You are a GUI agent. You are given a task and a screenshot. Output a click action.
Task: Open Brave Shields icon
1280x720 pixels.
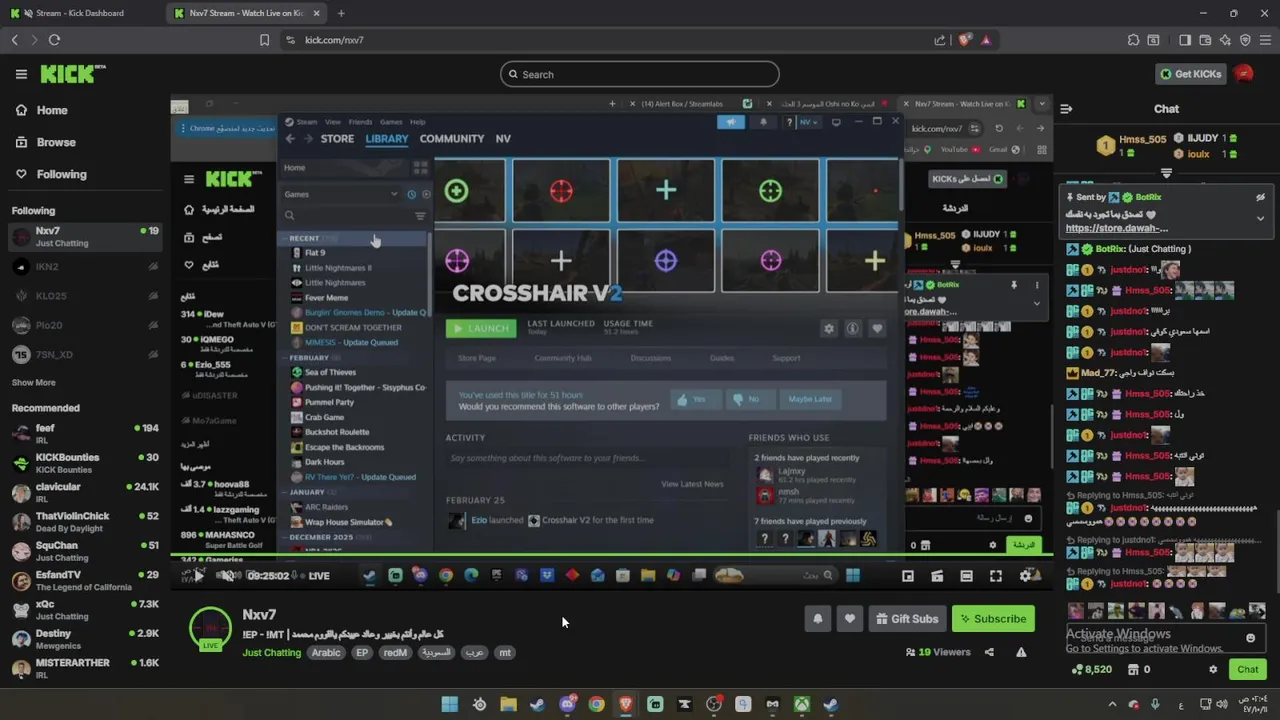964,40
